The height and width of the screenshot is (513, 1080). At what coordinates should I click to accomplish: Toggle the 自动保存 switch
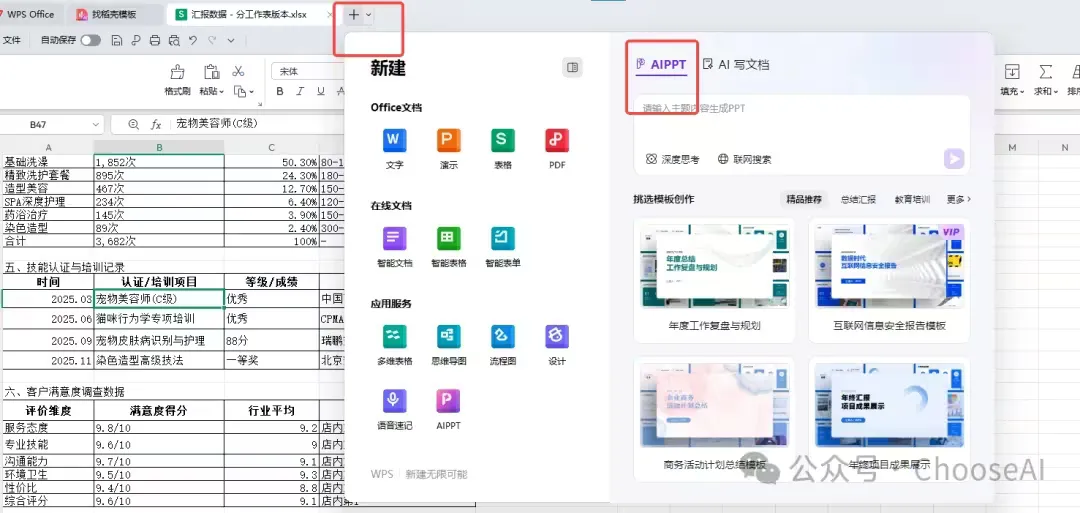tap(90, 41)
